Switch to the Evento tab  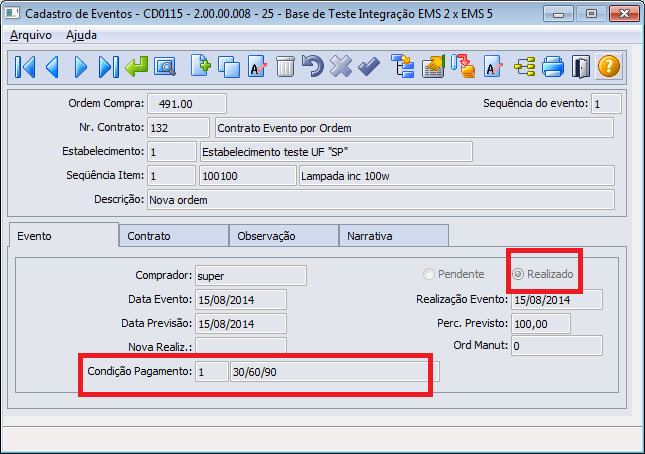(x=64, y=236)
